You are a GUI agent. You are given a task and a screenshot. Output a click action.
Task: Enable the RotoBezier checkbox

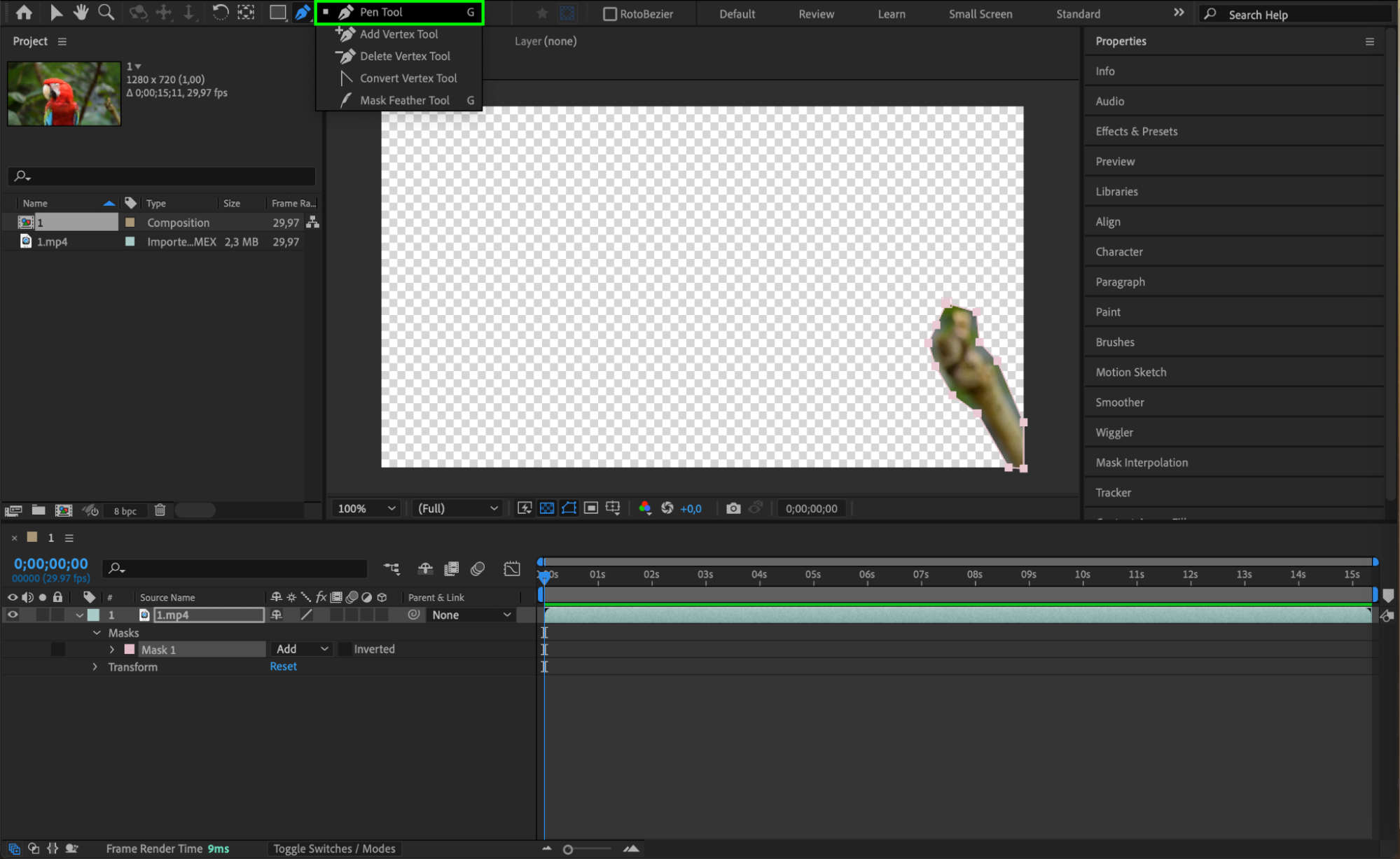610,14
